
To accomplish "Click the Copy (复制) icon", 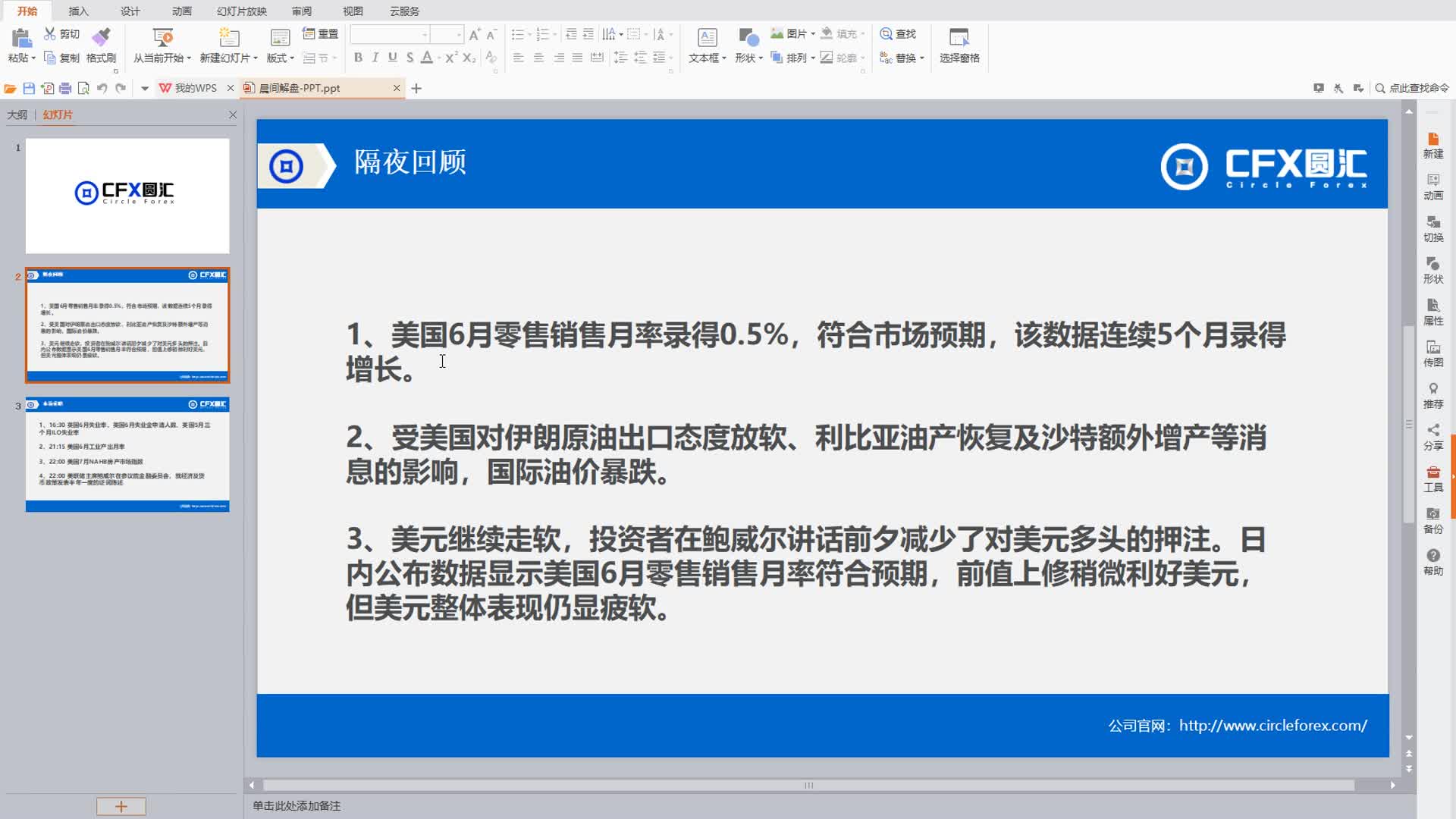I will [x=50, y=58].
